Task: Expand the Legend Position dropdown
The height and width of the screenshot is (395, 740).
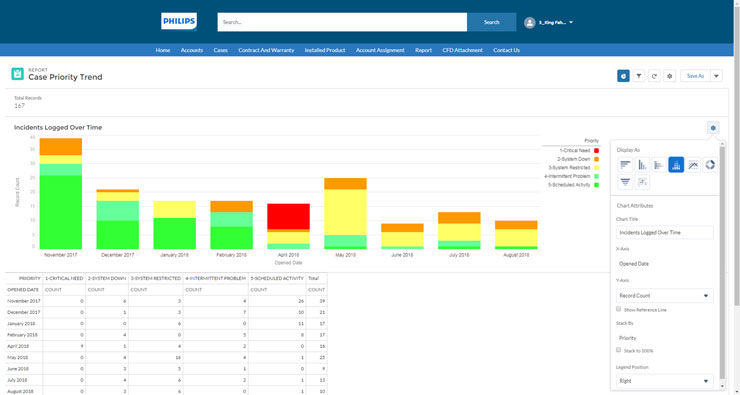Action: 665,381
